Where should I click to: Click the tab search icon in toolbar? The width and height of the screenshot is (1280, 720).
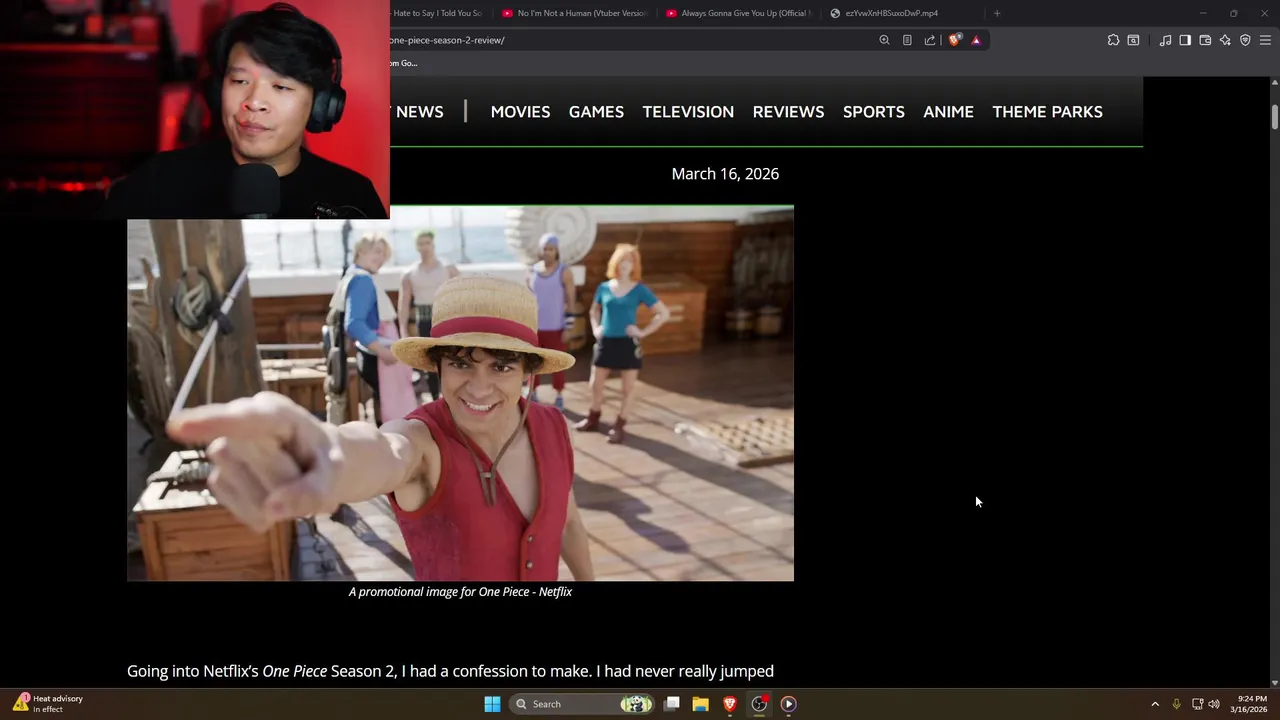[1133, 40]
